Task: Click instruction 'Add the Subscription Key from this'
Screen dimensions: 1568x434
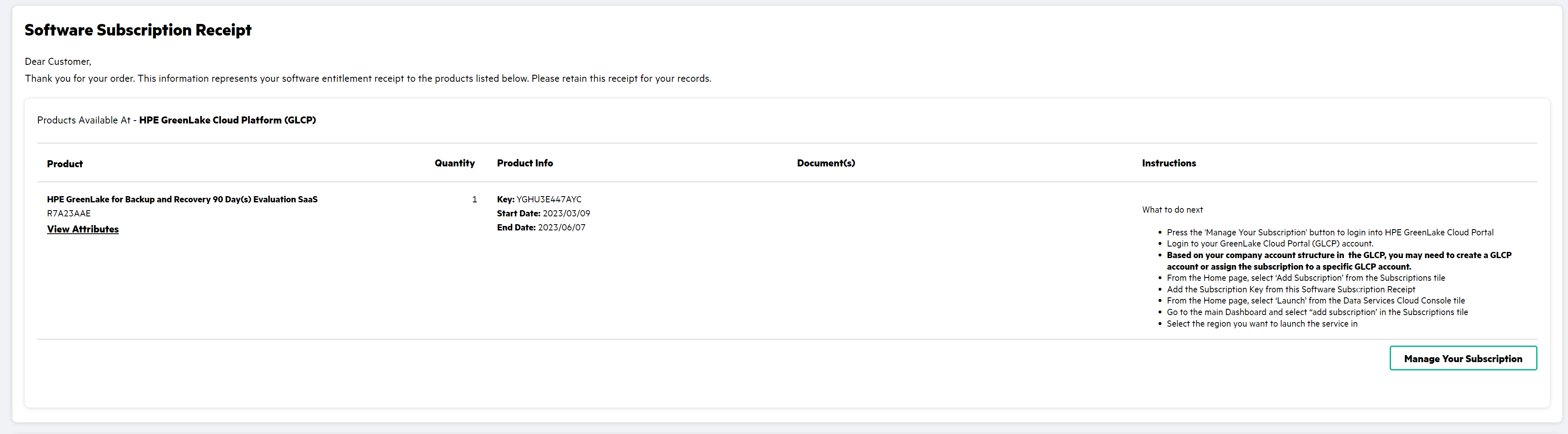Action: pos(1291,289)
